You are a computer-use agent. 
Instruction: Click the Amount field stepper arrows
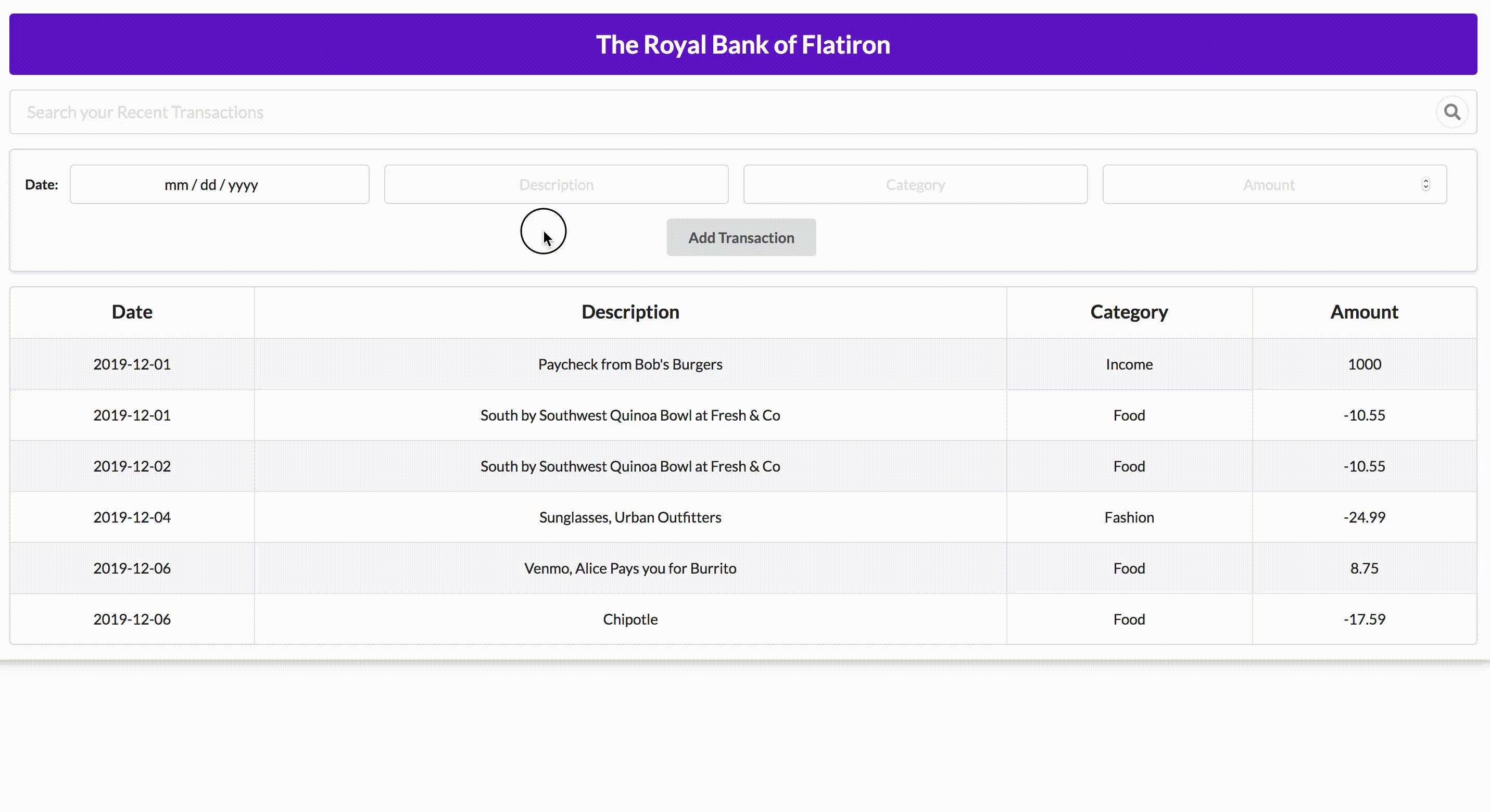(1425, 184)
